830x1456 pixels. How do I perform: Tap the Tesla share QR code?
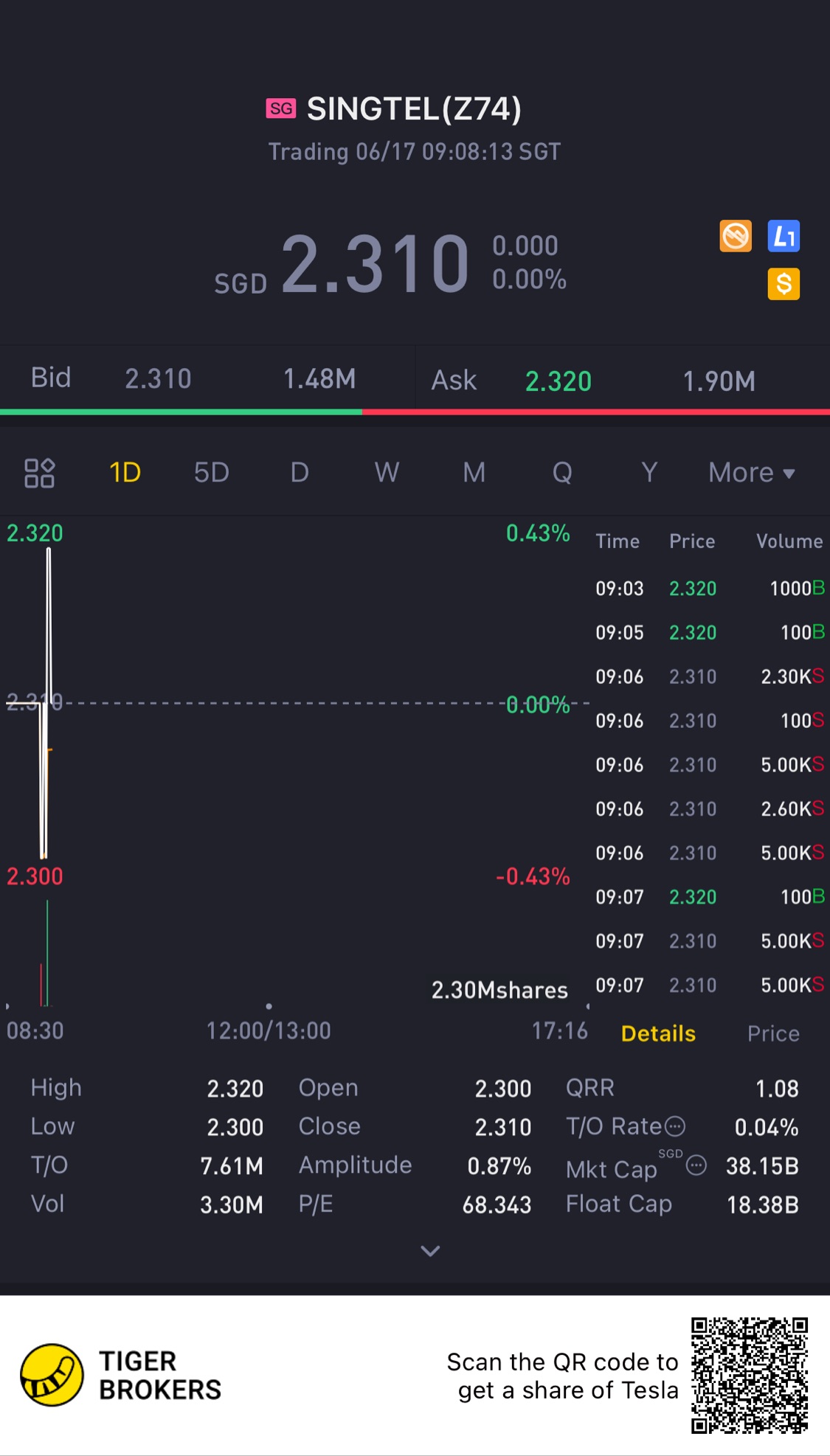coord(749,1376)
